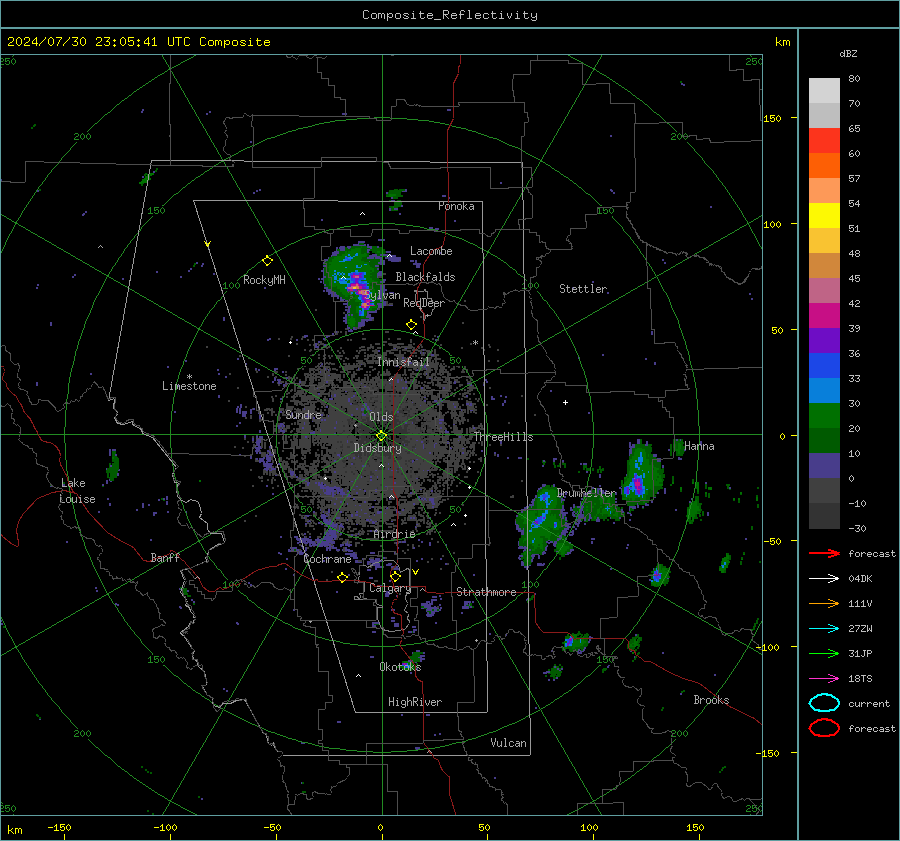The height and width of the screenshot is (841, 900).
Task: Click the dBZ legend heading
Action: [848, 53]
